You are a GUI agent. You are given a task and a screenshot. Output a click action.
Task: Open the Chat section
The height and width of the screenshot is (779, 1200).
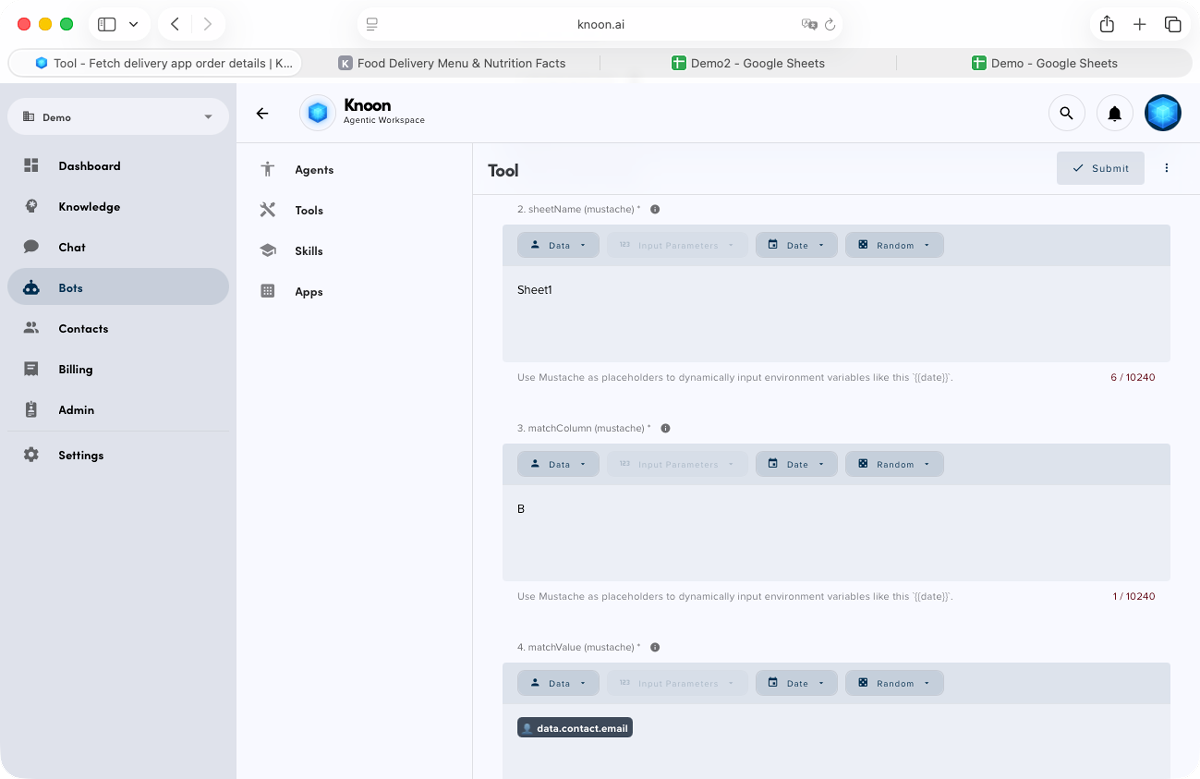(71, 247)
